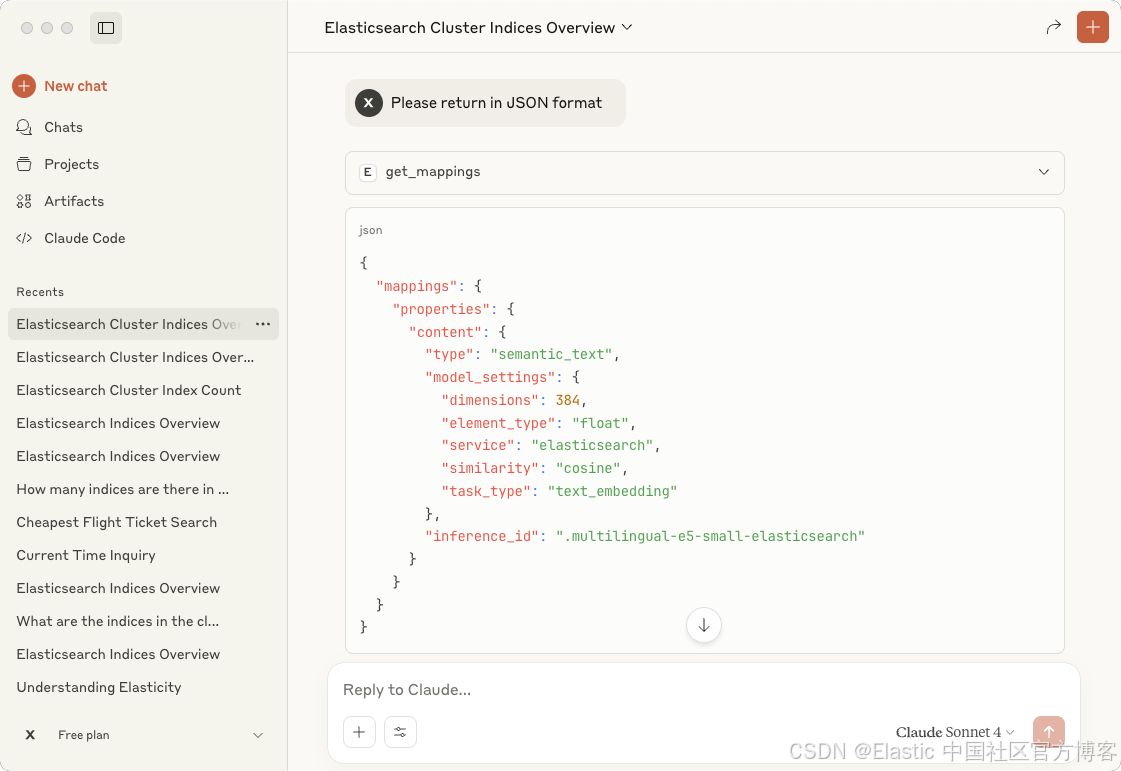Click the orange plus button in the header
The width and height of the screenshot is (1121, 771).
coord(1092,27)
